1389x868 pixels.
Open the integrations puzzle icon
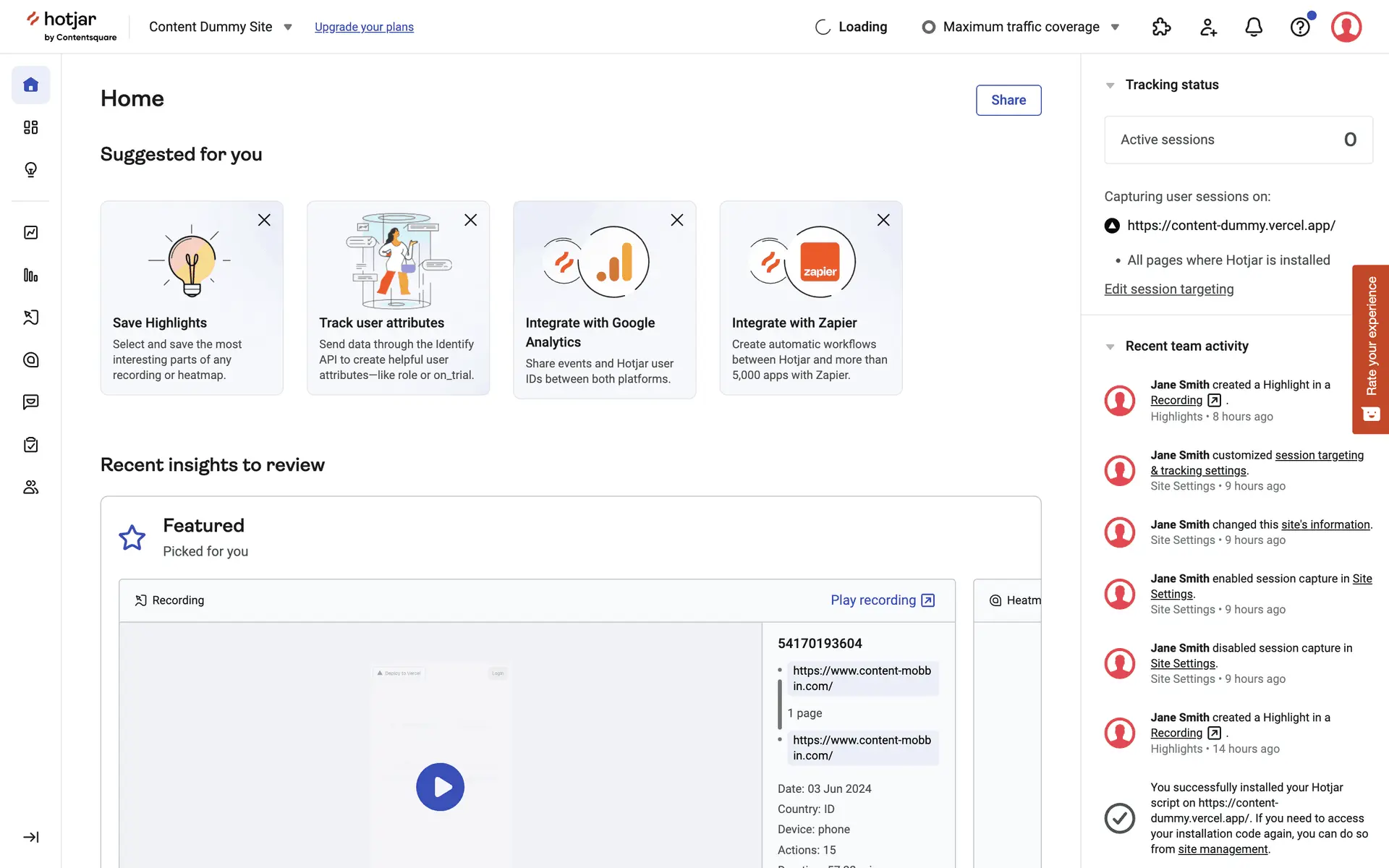point(1161,27)
